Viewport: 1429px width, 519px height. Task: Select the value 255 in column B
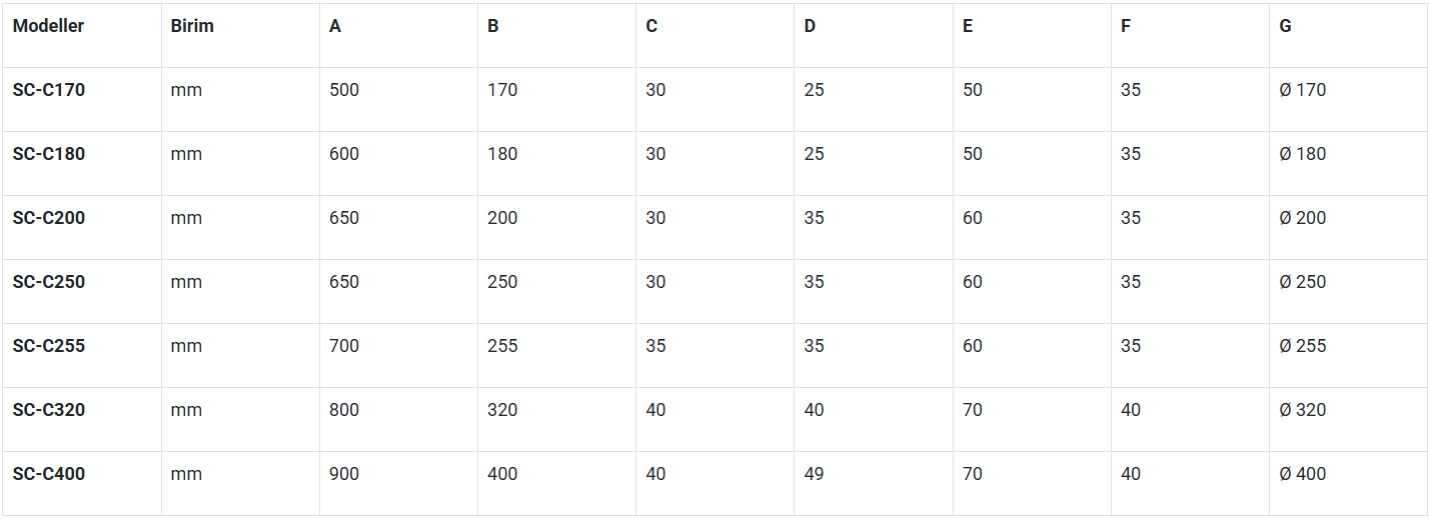pyautogui.click(x=502, y=346)
